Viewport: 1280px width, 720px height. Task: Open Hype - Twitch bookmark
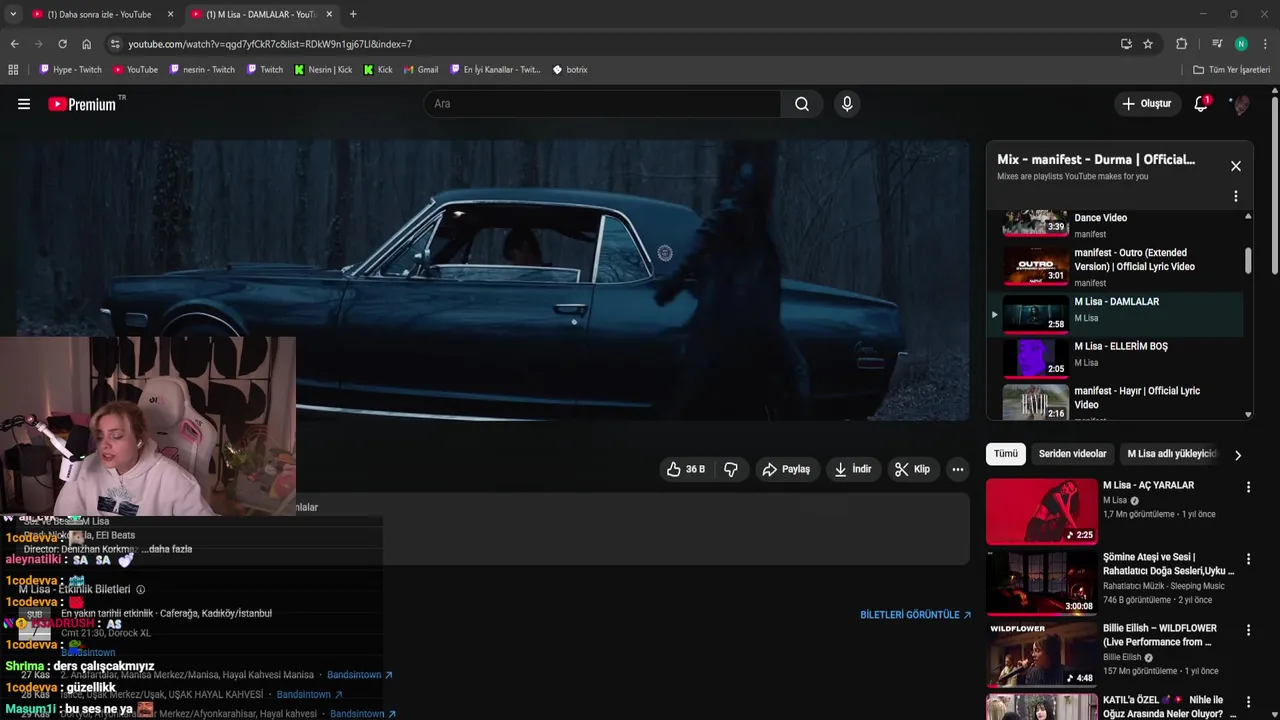click(70, 70)
